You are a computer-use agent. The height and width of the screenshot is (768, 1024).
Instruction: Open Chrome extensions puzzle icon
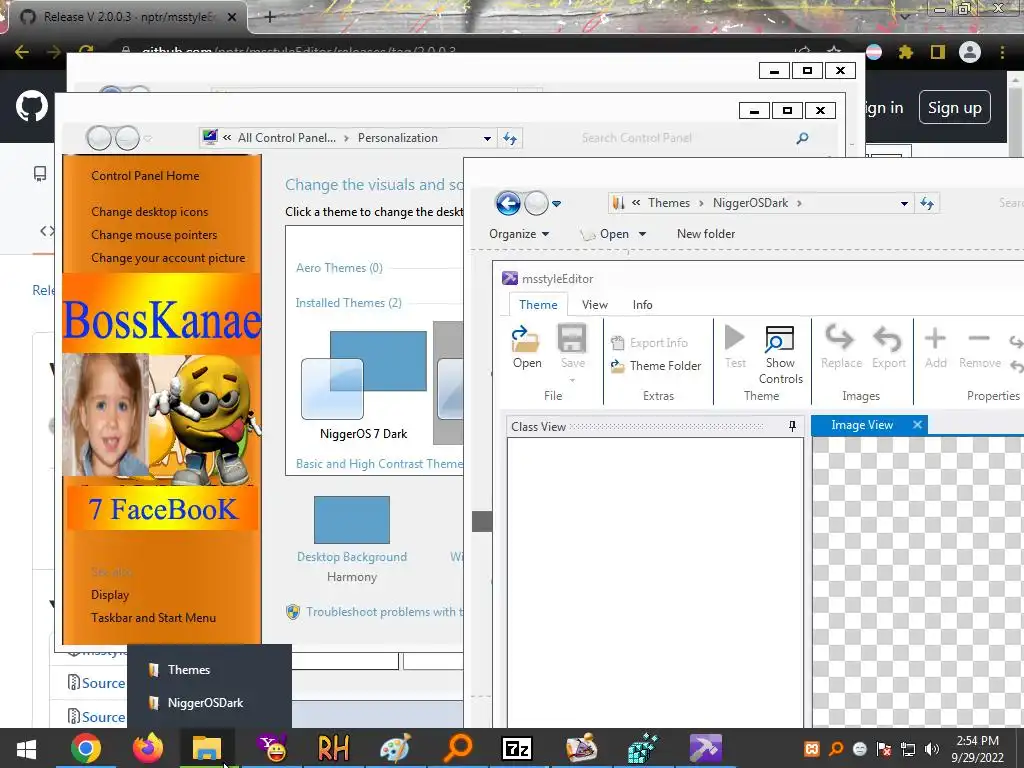click(x=905, y=52)
